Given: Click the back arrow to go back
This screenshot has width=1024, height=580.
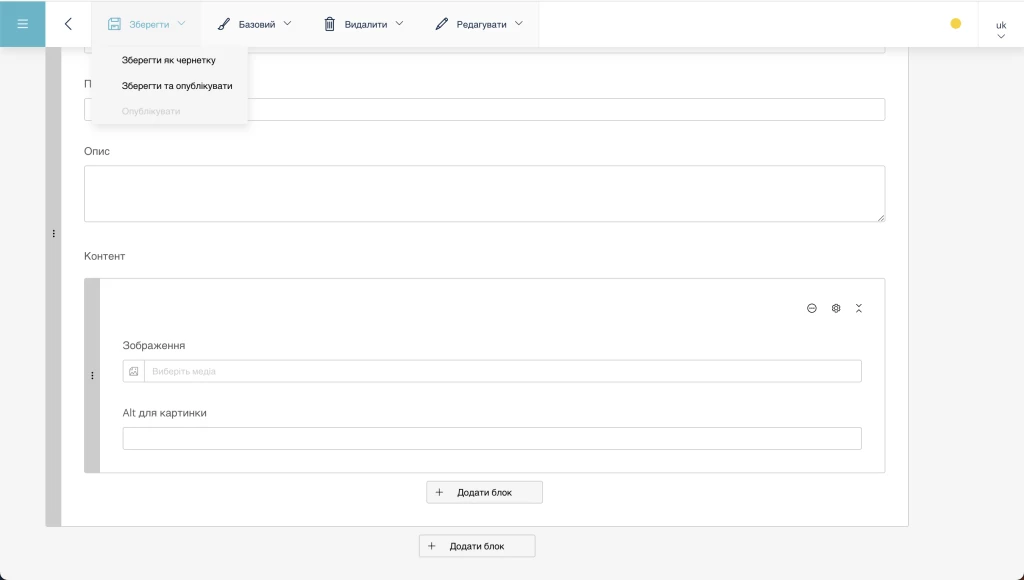Looking at the screenshot, I should click(x=67, y=23).
